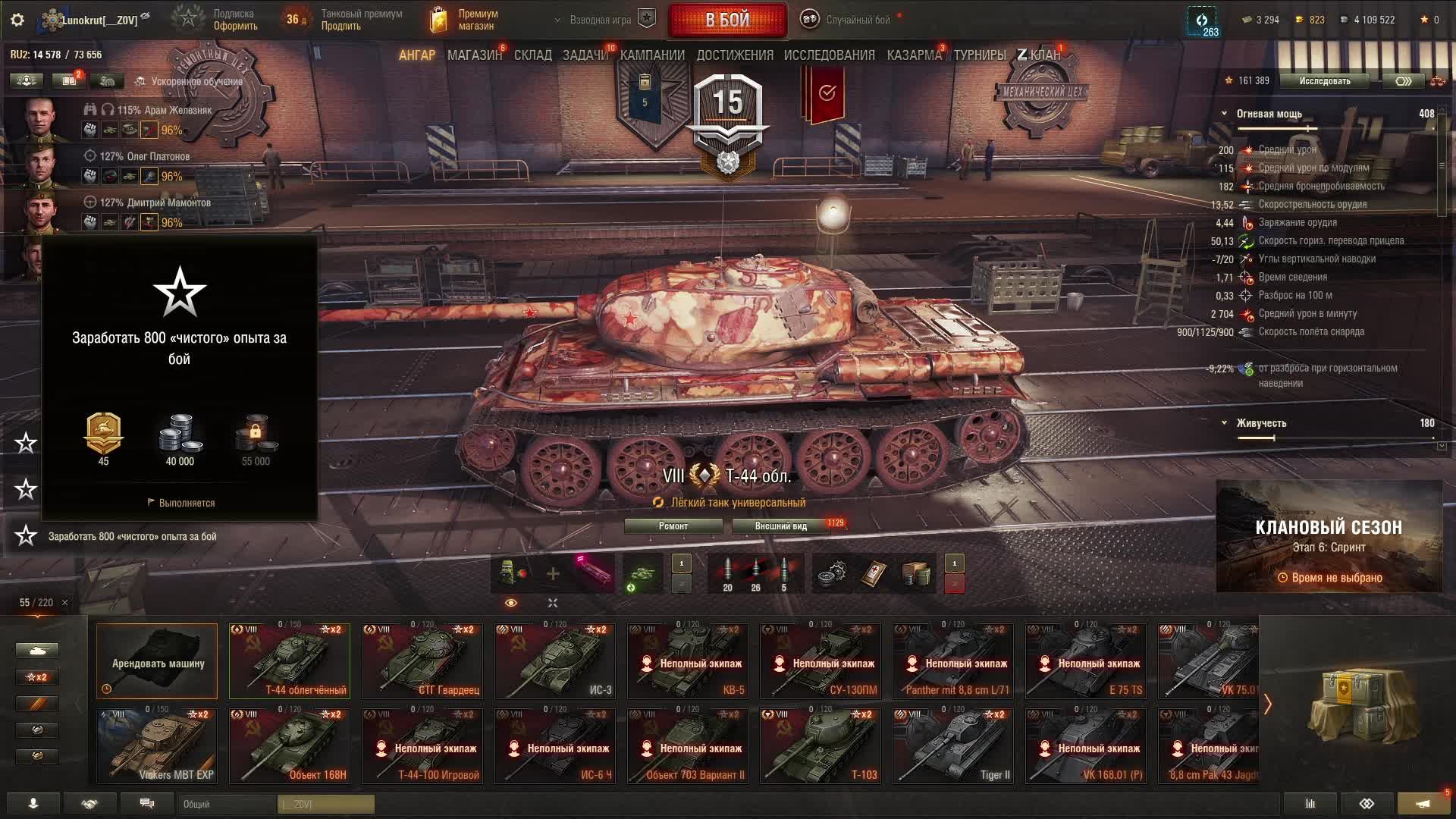Collapse the Живучесть stats section

point(1224,423)
